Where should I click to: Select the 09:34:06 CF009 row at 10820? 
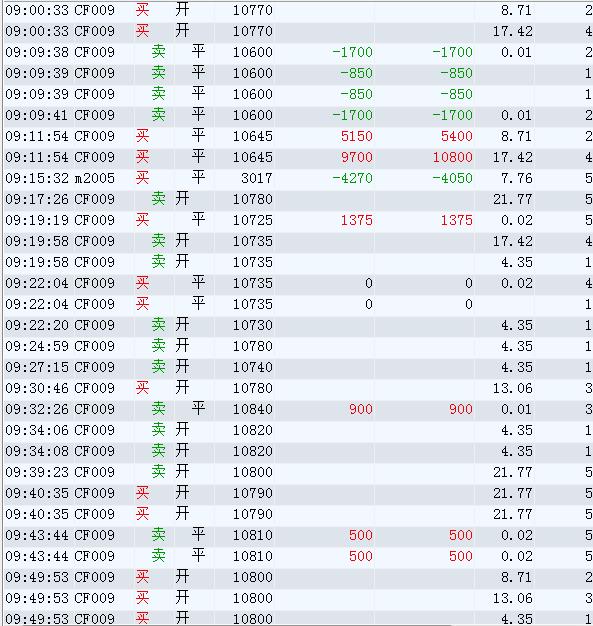coord(298,430)
